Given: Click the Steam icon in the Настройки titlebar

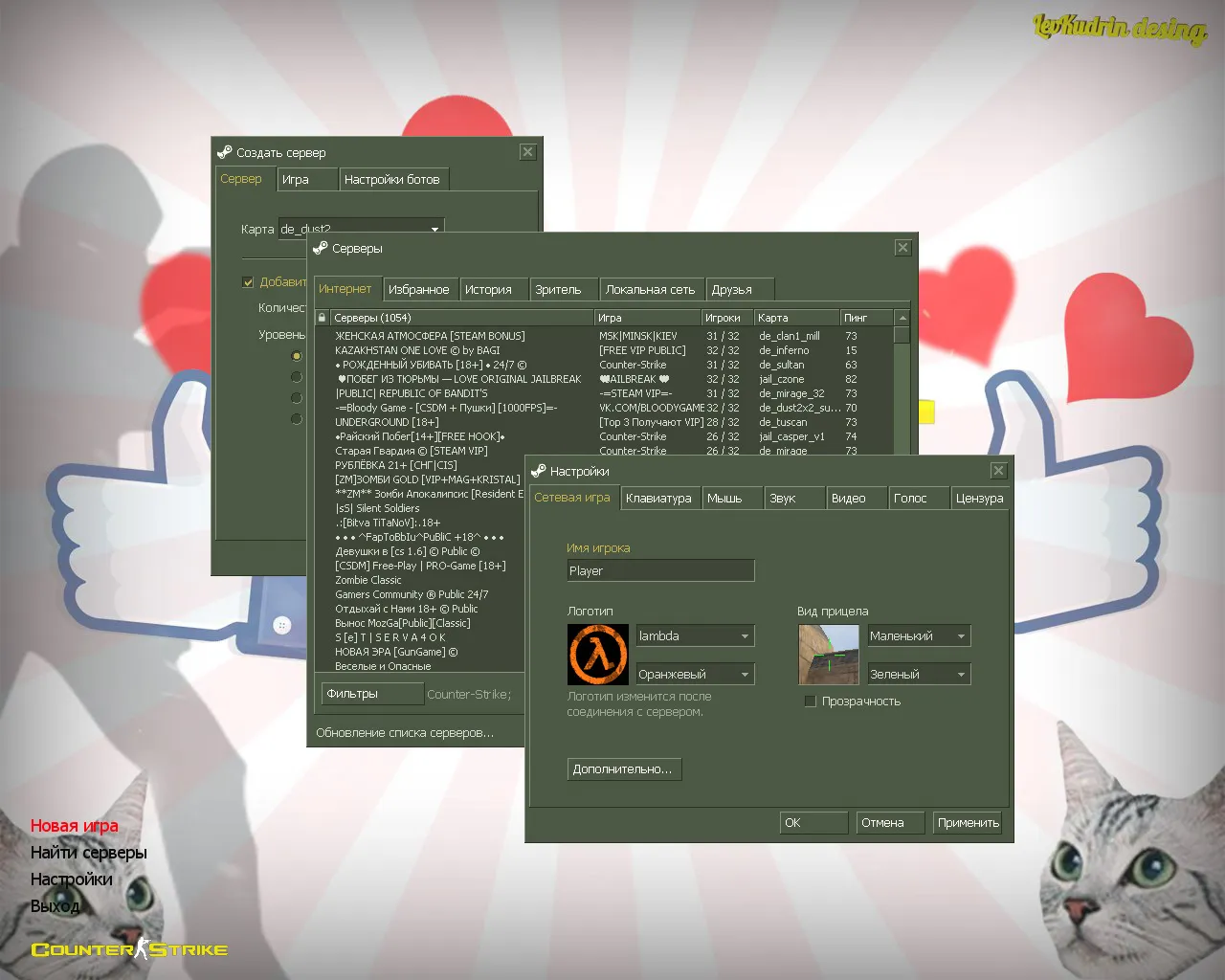Looking at the screenshot, I should pyautogui.click(x=537, y=470).
